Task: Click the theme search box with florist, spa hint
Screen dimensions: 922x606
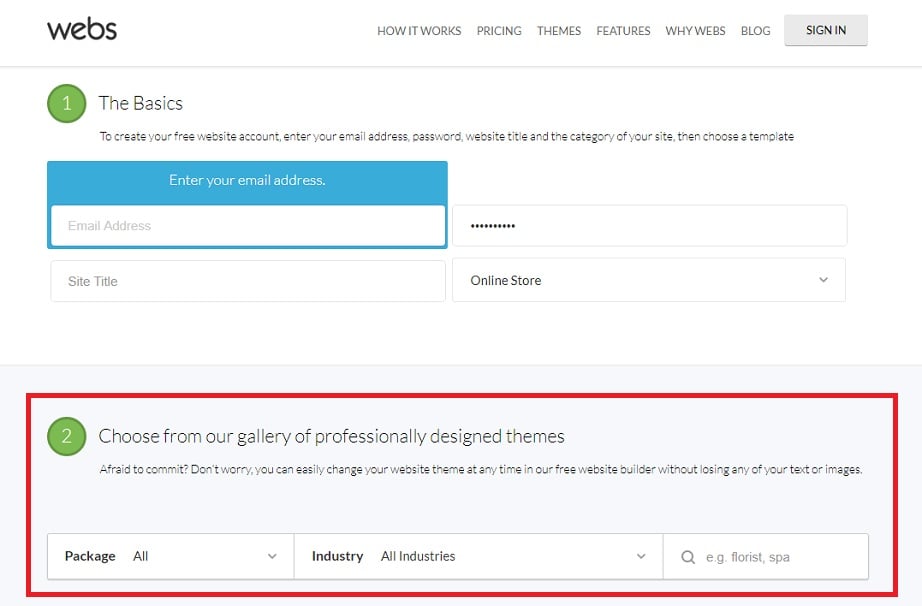Action: tap(766, 557)
